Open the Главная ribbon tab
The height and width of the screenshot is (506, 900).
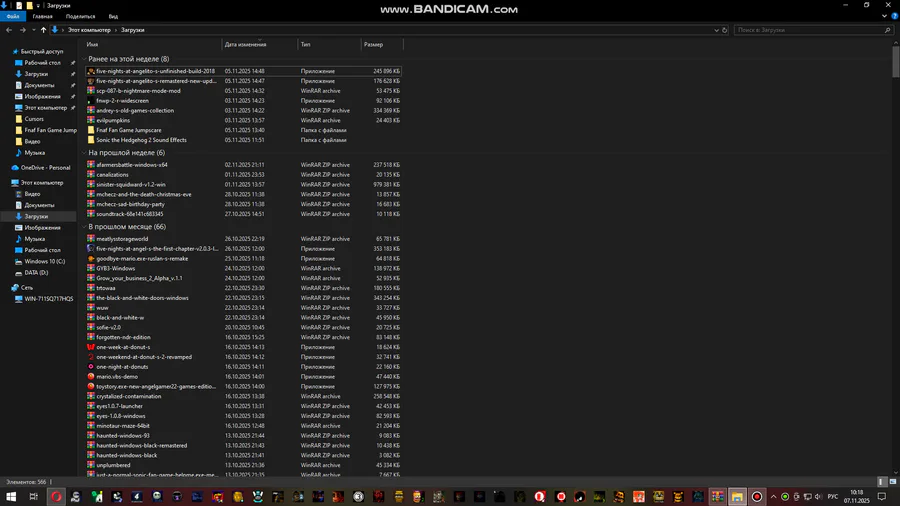click(42, 17)
